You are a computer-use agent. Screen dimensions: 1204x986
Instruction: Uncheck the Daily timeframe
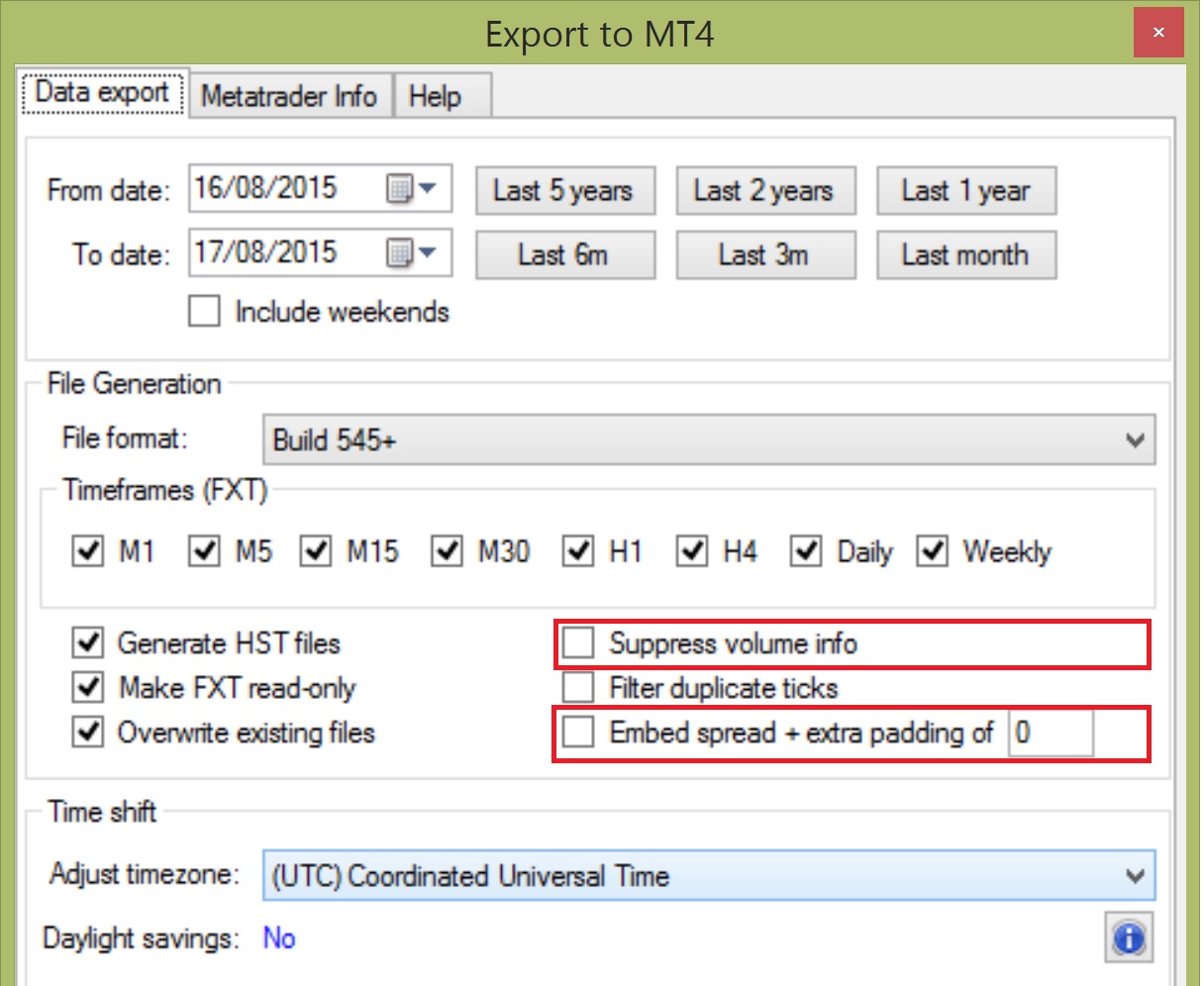pyautogui.click(x=806, y=550)
